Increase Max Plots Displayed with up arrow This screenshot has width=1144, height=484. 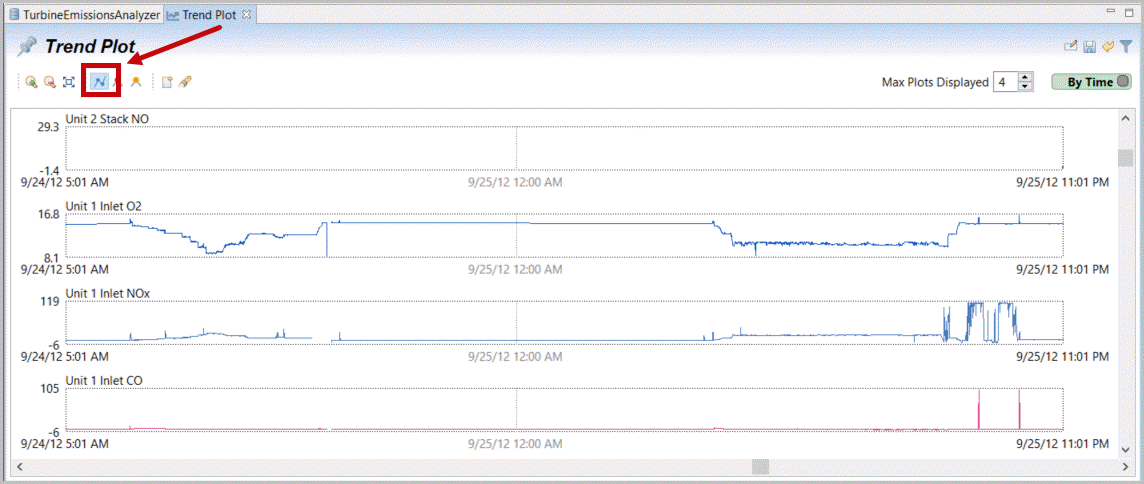1026,78
